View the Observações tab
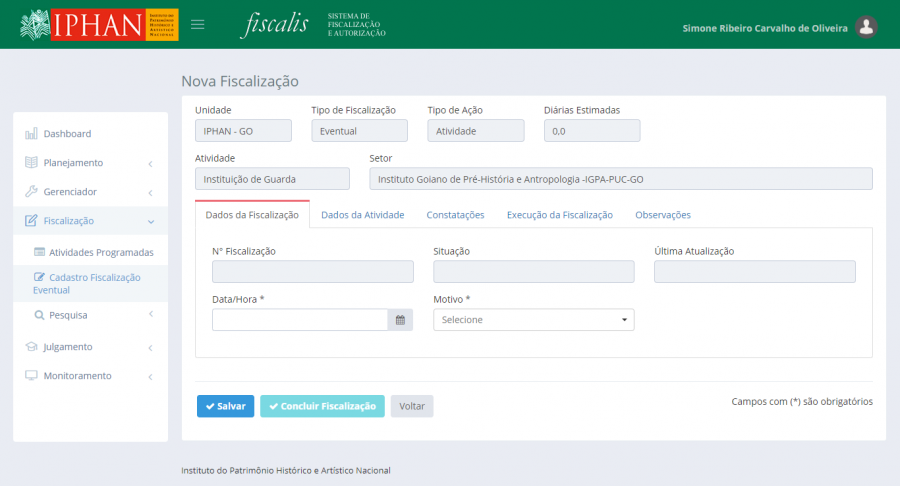Screen dimensions: 900x486 662,215
